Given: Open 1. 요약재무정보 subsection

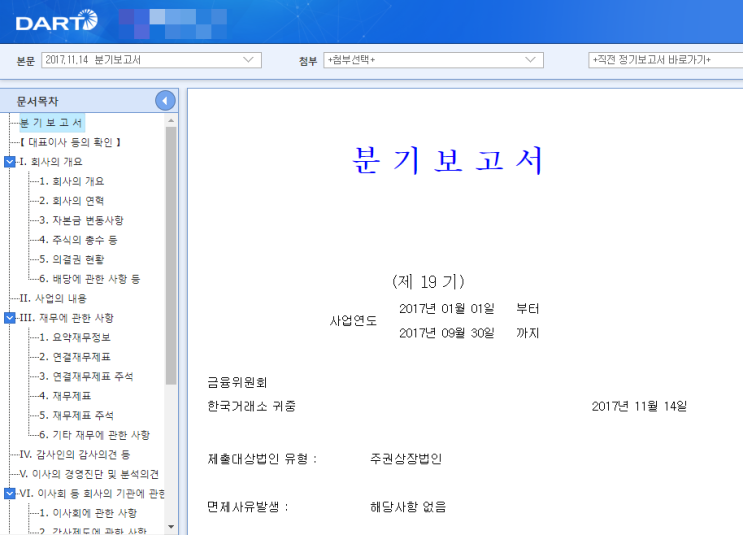Looking at the screenshot, I should 75,337.
